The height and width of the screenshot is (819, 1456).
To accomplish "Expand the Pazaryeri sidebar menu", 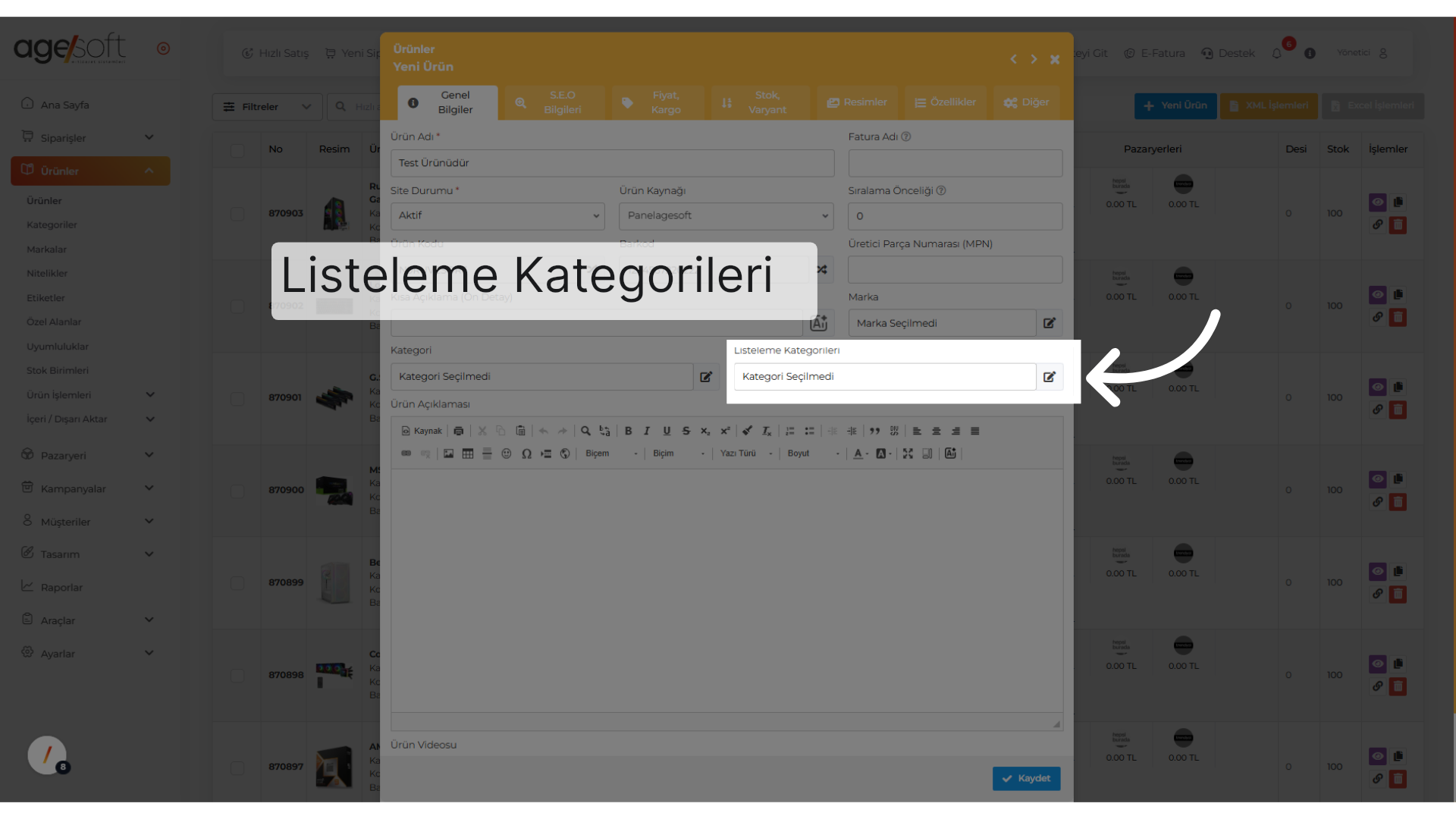I will (90, 456).
